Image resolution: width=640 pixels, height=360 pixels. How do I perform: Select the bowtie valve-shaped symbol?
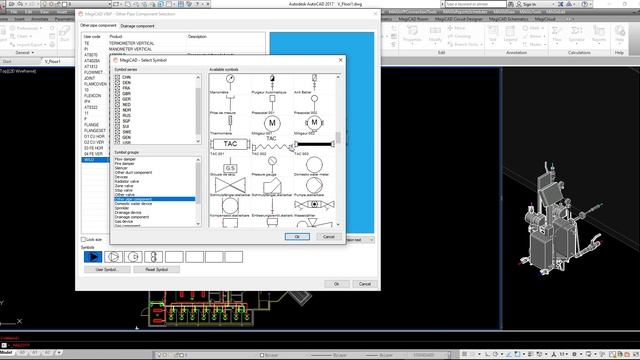pos(230,187)
